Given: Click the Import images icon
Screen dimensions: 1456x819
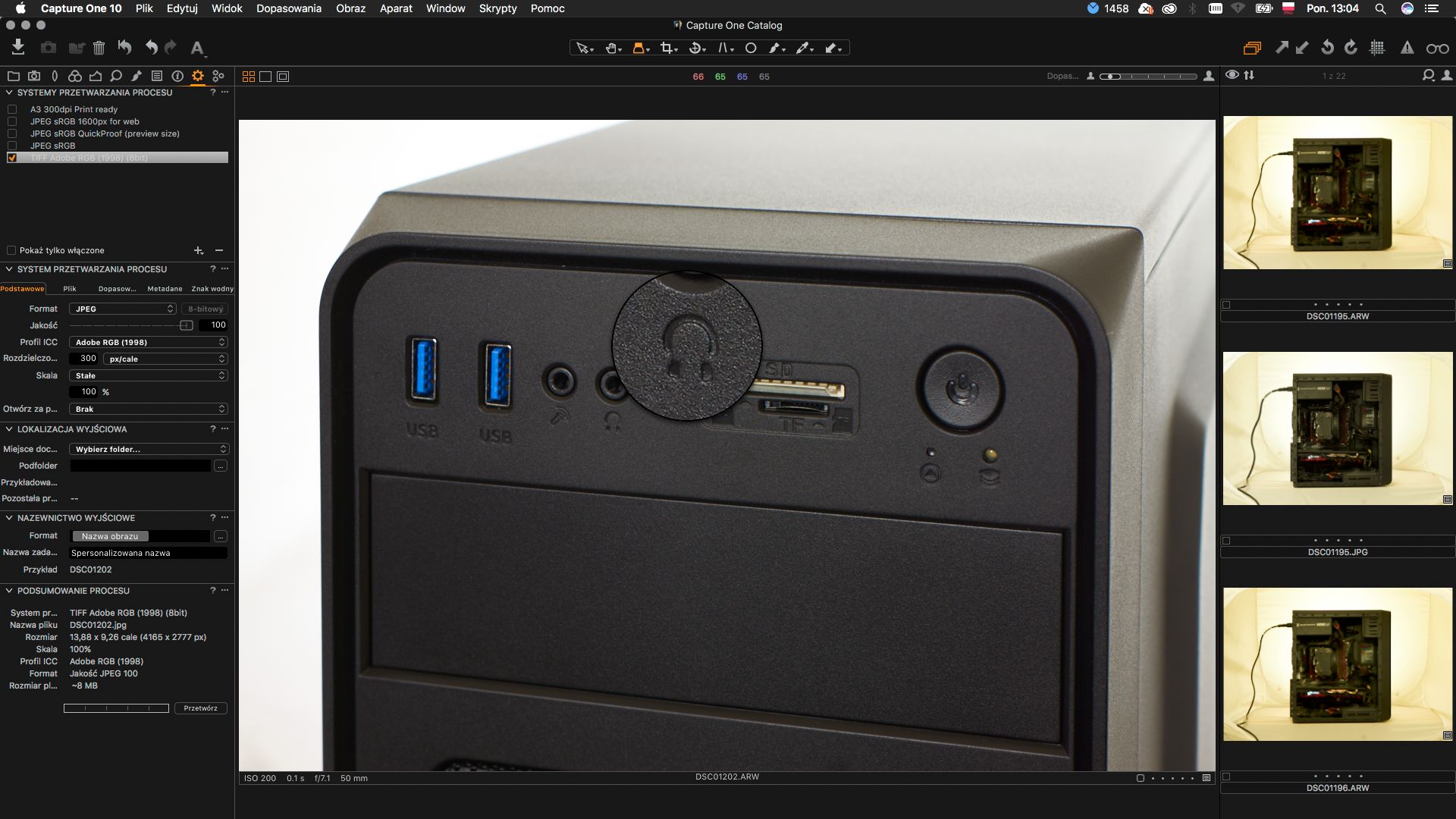Looking at the screenshot, I should [18, 48].
